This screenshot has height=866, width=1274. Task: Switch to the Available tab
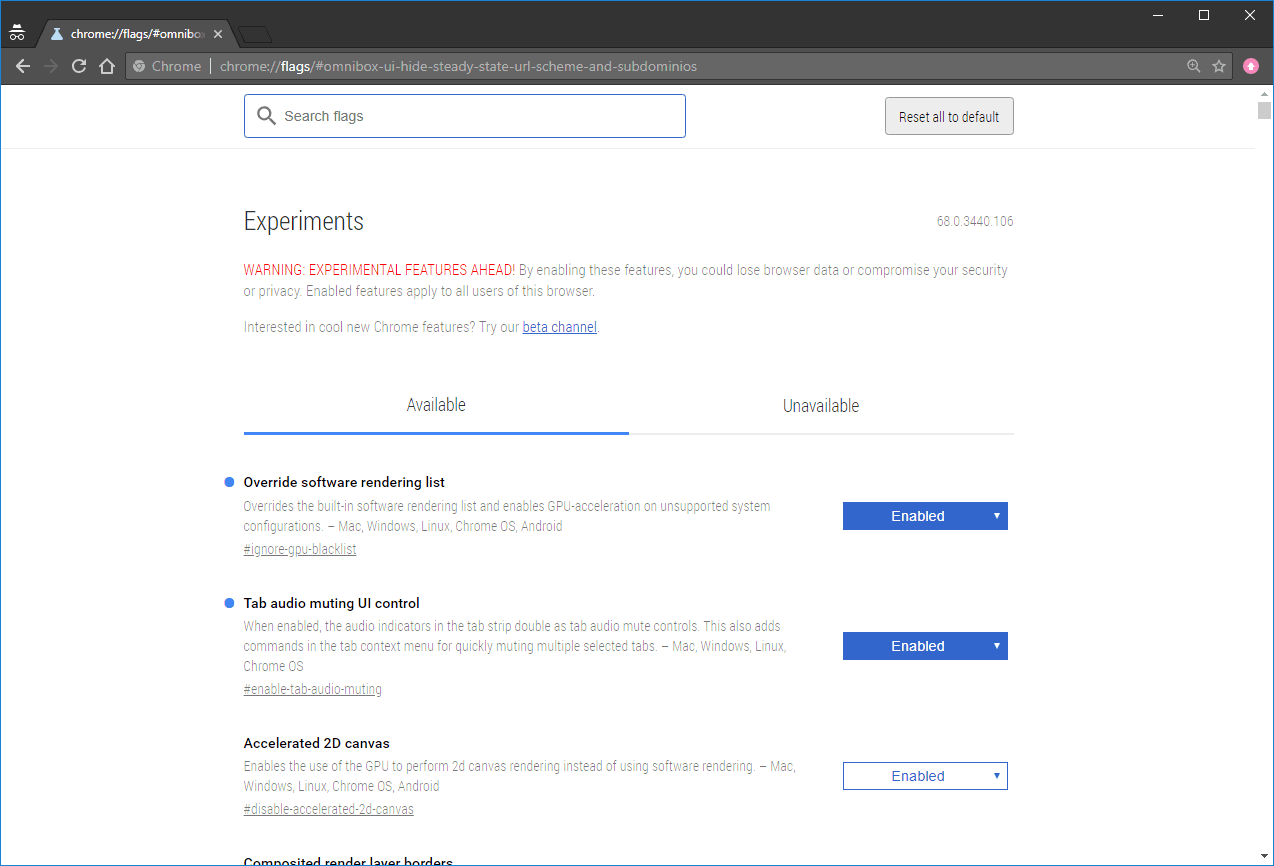click(436, 406)
